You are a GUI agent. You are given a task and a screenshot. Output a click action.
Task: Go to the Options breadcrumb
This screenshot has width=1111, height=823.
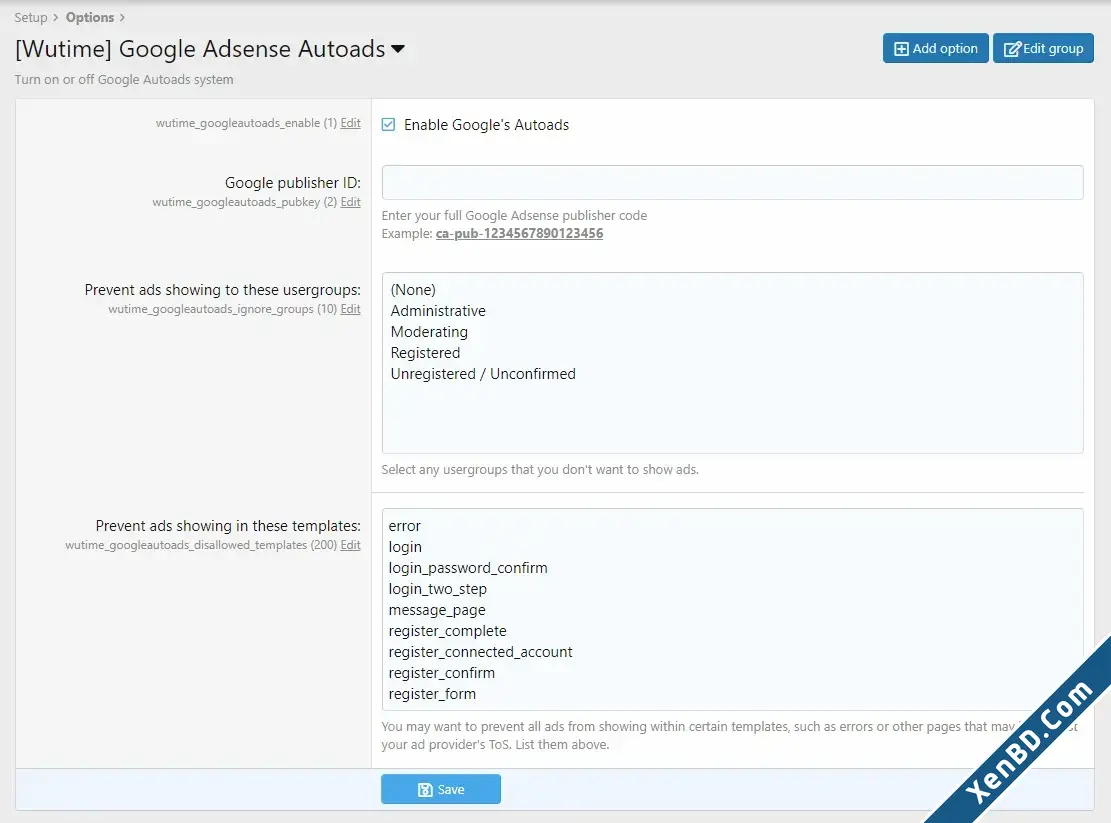90,17
